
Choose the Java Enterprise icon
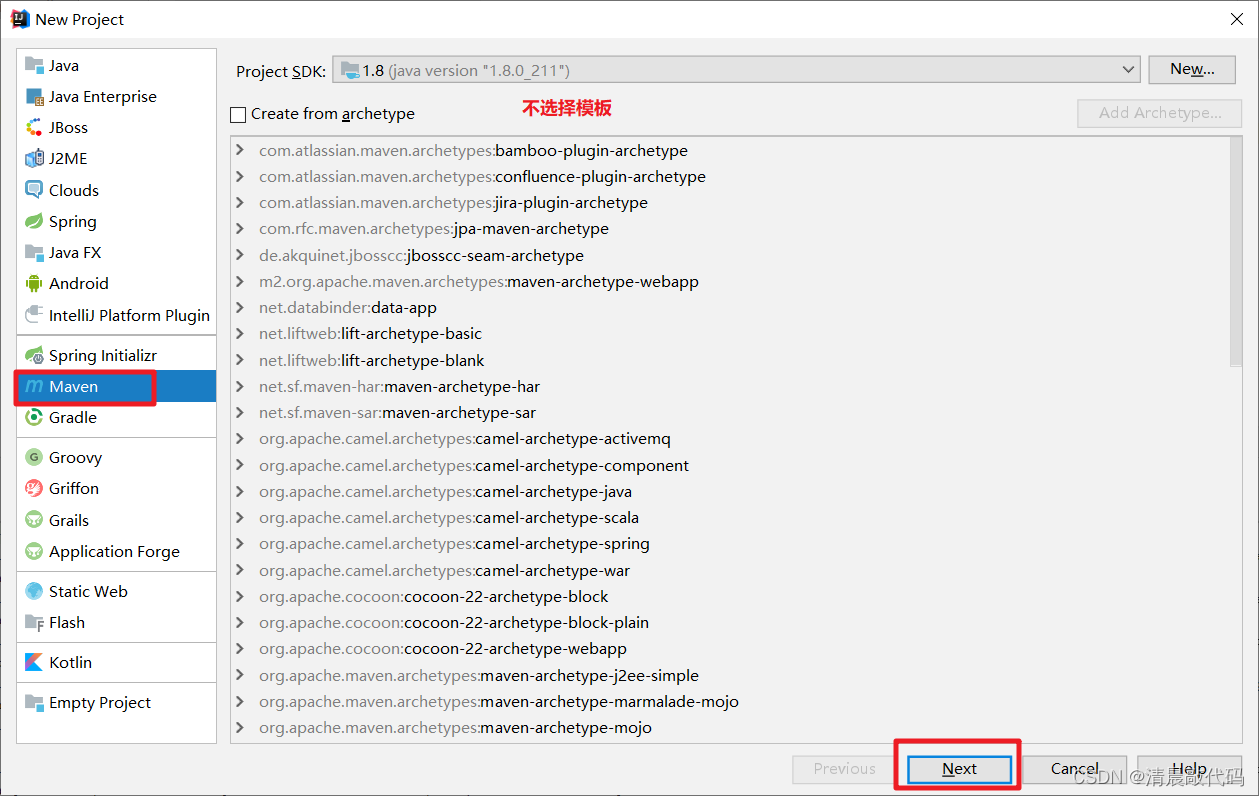(34, 97)
